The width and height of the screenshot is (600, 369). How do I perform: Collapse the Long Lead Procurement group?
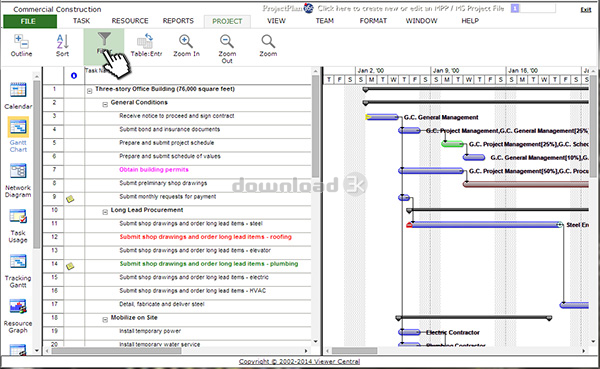(x=105, y=212)
